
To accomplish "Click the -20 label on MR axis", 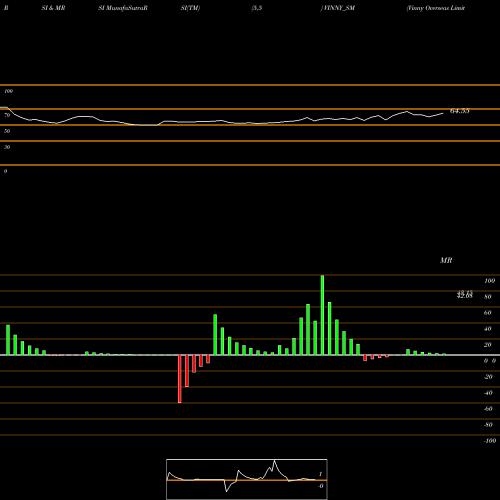I will [x=488, y=377].
